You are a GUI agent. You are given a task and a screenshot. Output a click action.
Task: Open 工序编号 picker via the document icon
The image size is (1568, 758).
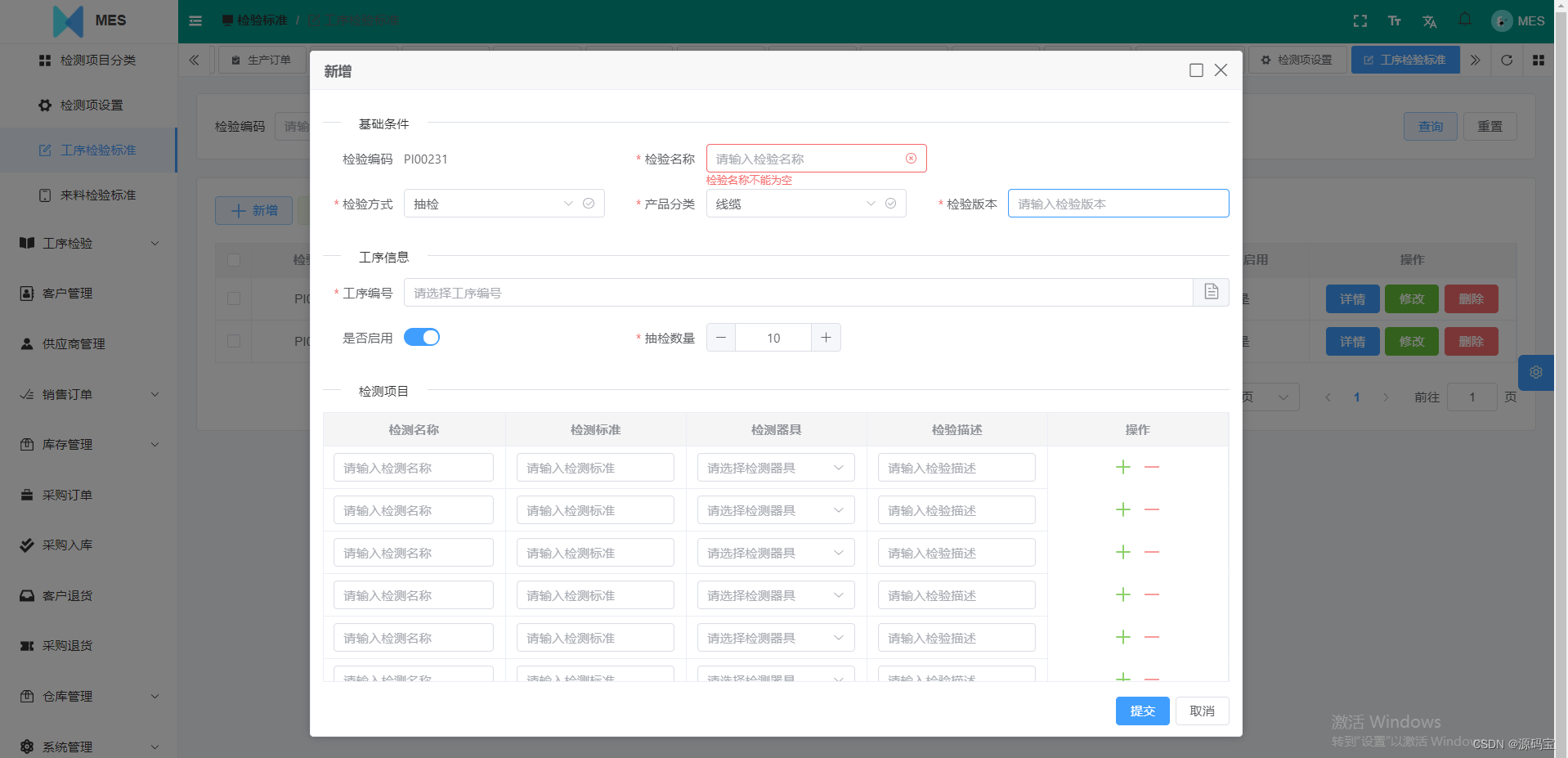point(1211,292)
